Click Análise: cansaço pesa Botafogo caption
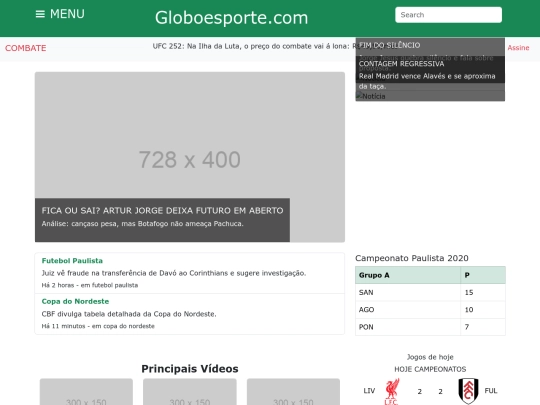The height and width of the screenshot is (405, 540). point(143,224)
